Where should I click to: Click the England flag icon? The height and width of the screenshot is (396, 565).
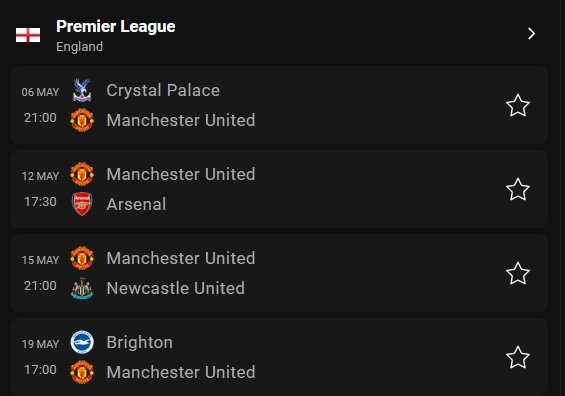click(x=28, y=35)
